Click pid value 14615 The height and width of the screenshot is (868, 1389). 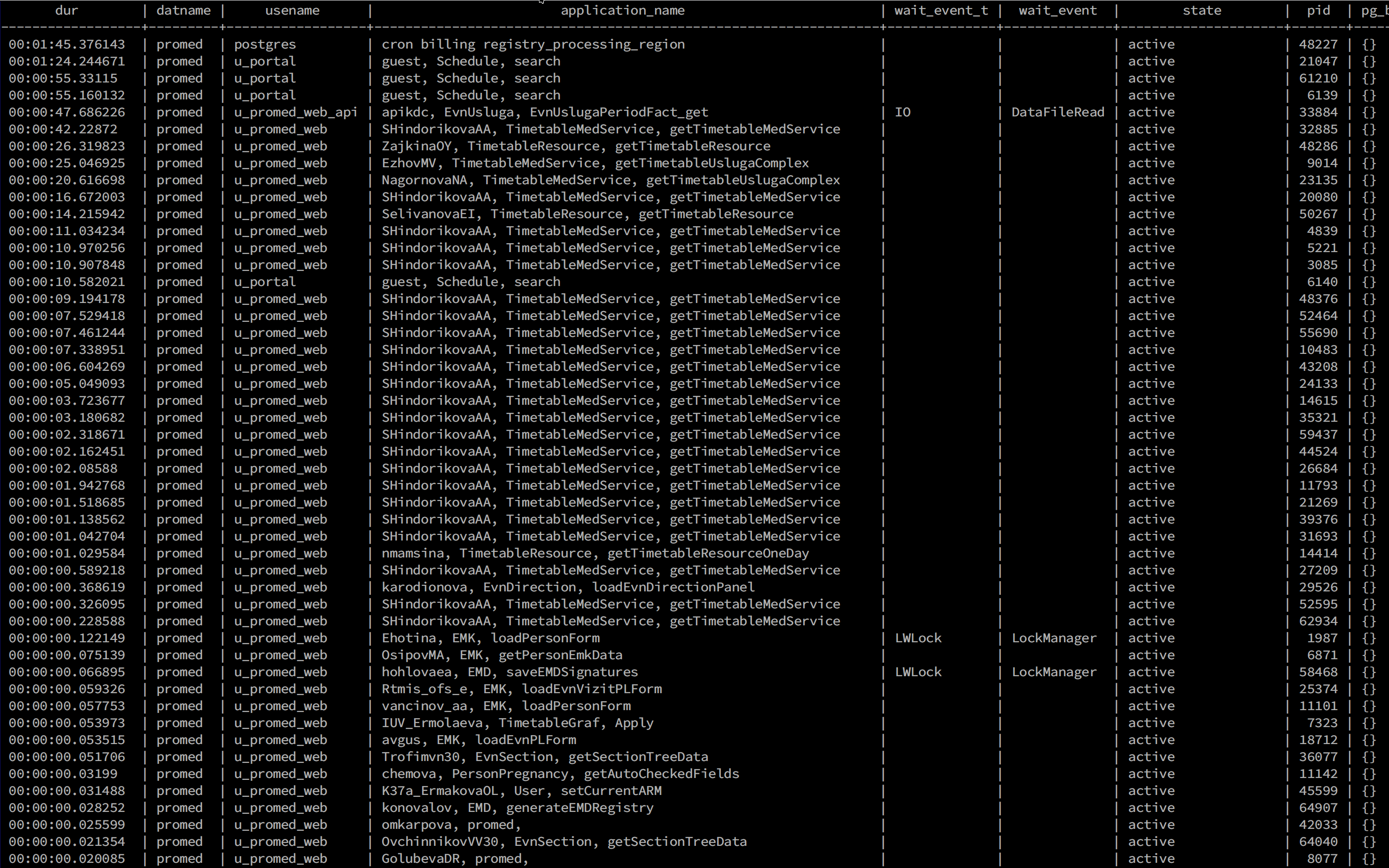coord(1318,401)
